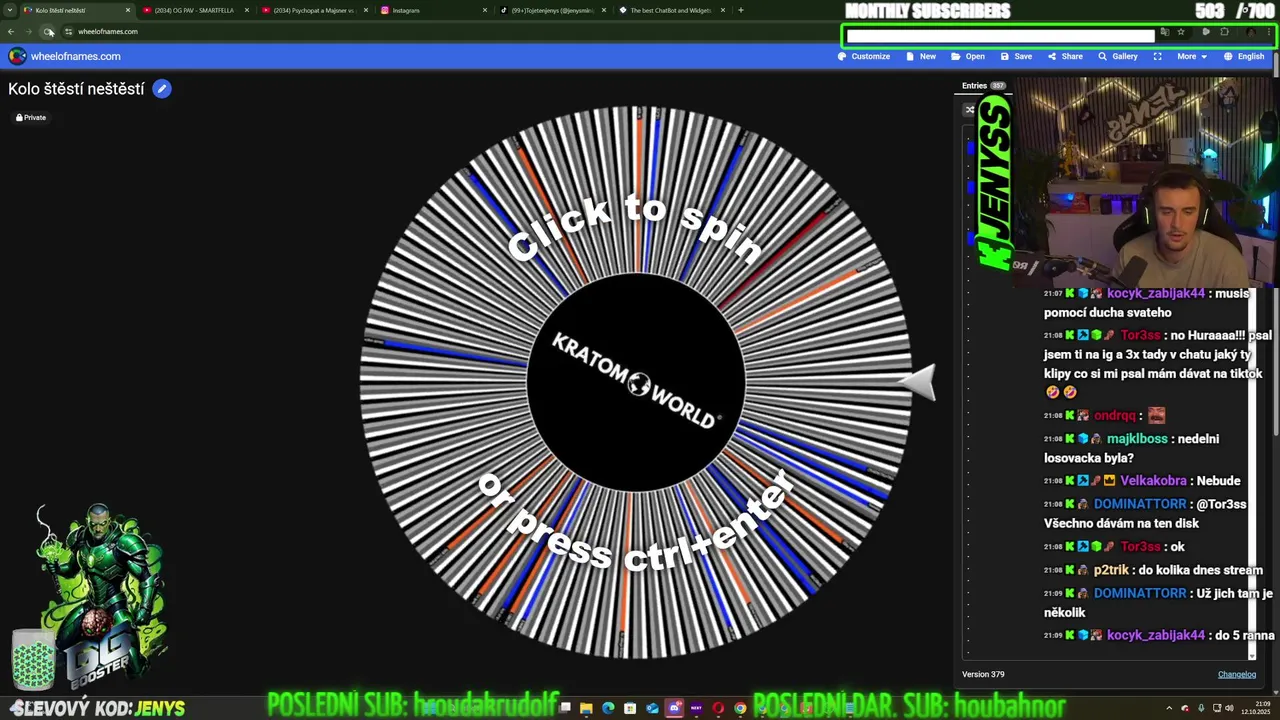Image resolution: width=1280 pixels, height=720 pixels.
Task: Go back in browser history
Action: pyautogui.click(x=11, y=32)
